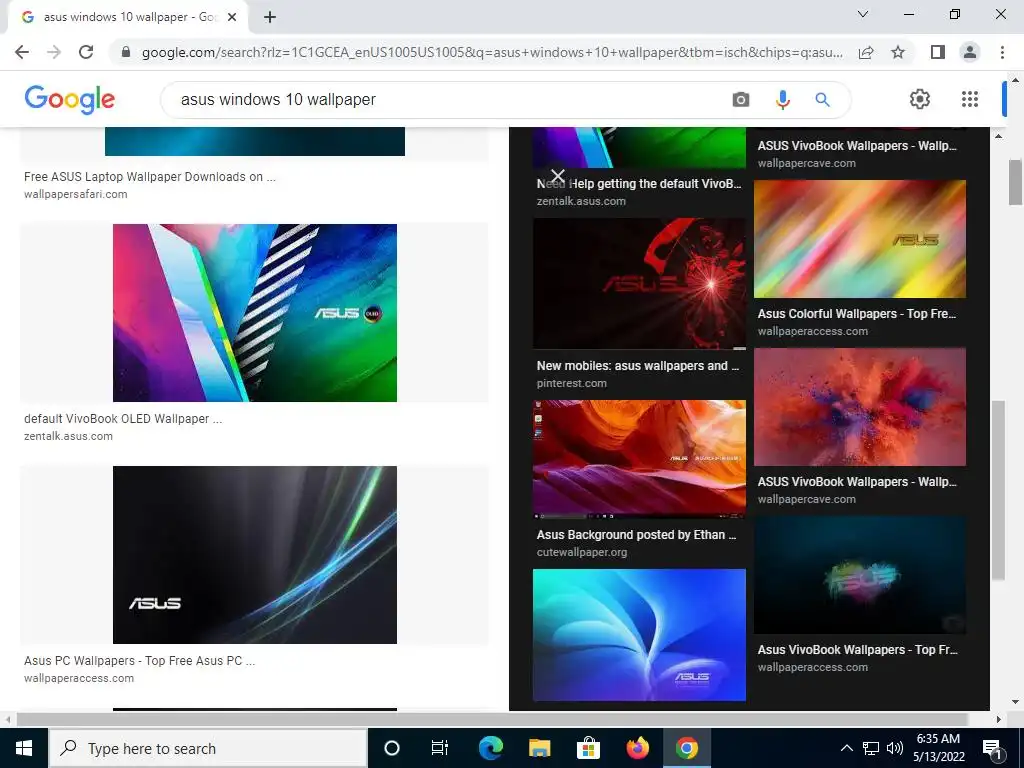Select Chrome icon in taskbar
The width and height of the screenshot is (1024, 768).
[x=686, y=748]
